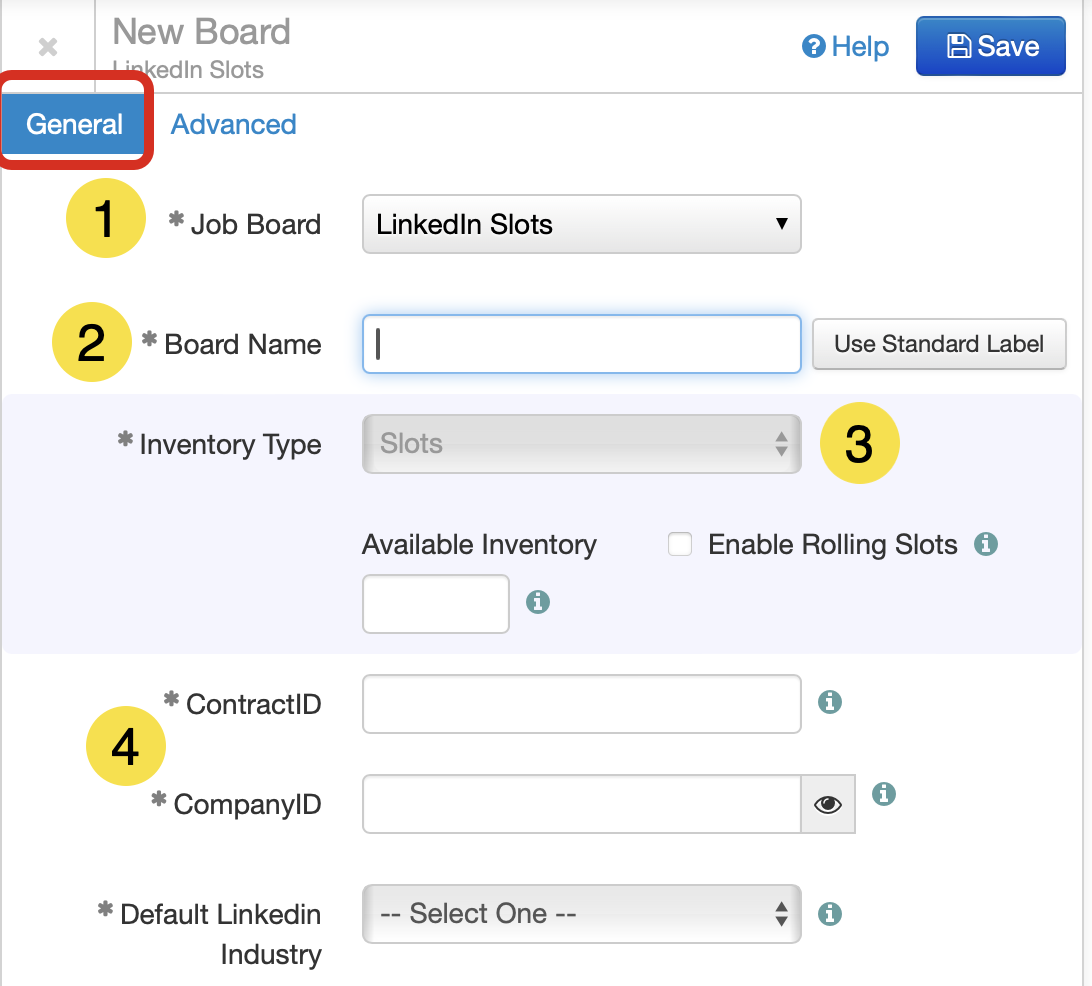Open the Default Linkedin Industry dropdown
Screen dimensions: 1092x986
pos(582,914)
